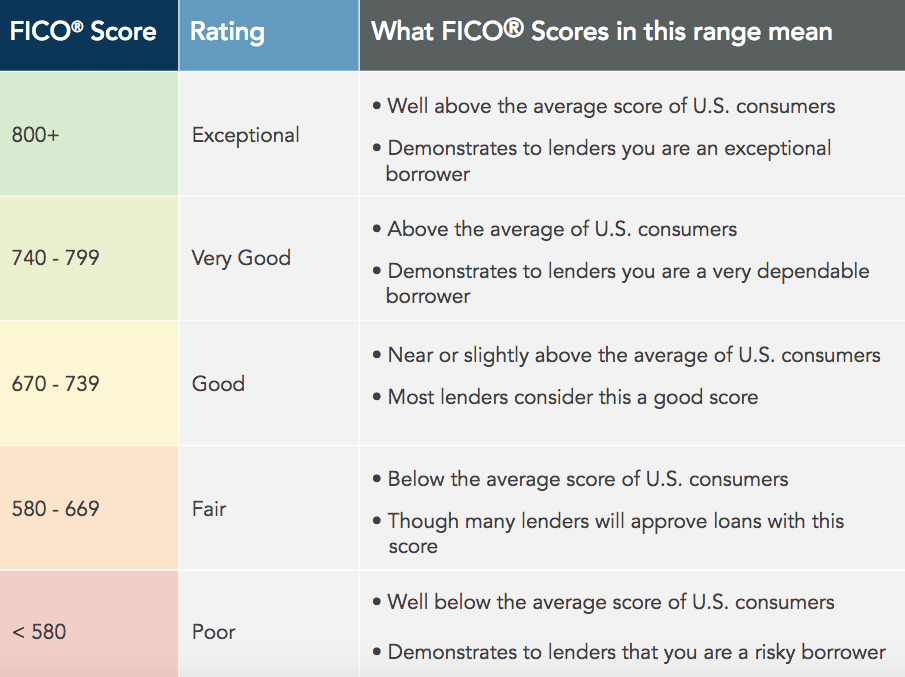The width and height of the screenshot is (905, 677).
Task: Click the 740 - 799 score range cell
Action: coord(89,258)
